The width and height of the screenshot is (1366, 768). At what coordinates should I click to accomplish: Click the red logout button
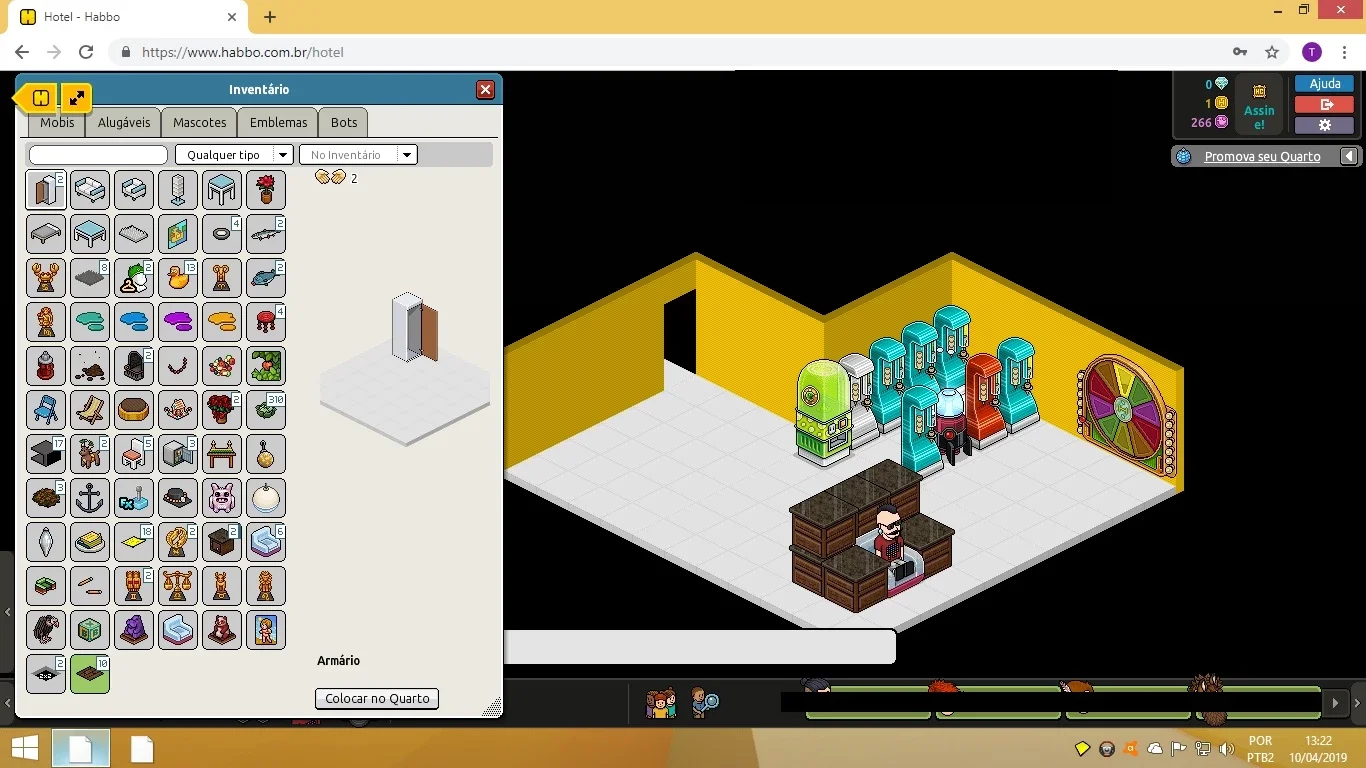tap(1324, 104)
